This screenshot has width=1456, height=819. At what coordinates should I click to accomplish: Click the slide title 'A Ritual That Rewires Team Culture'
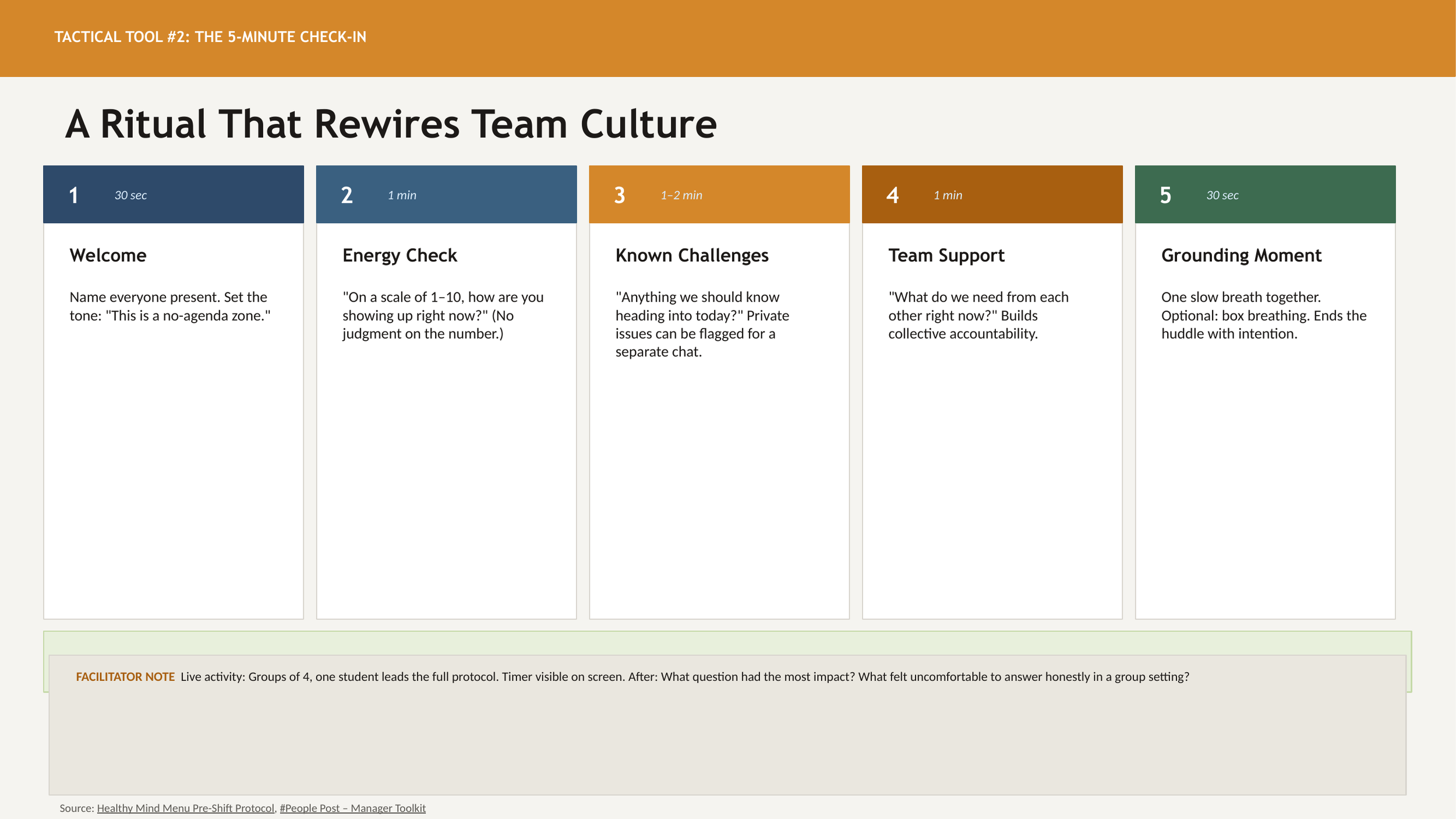click(x=390, y=124)
